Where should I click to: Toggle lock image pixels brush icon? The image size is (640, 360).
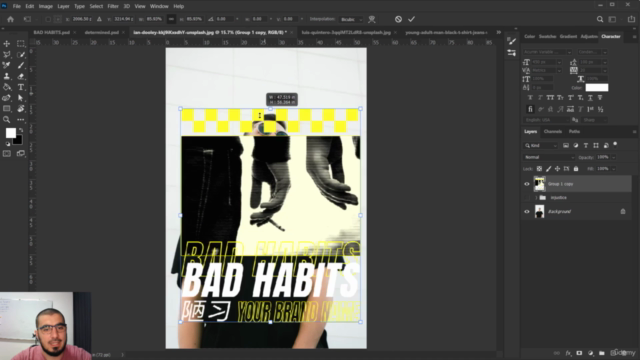548,169
